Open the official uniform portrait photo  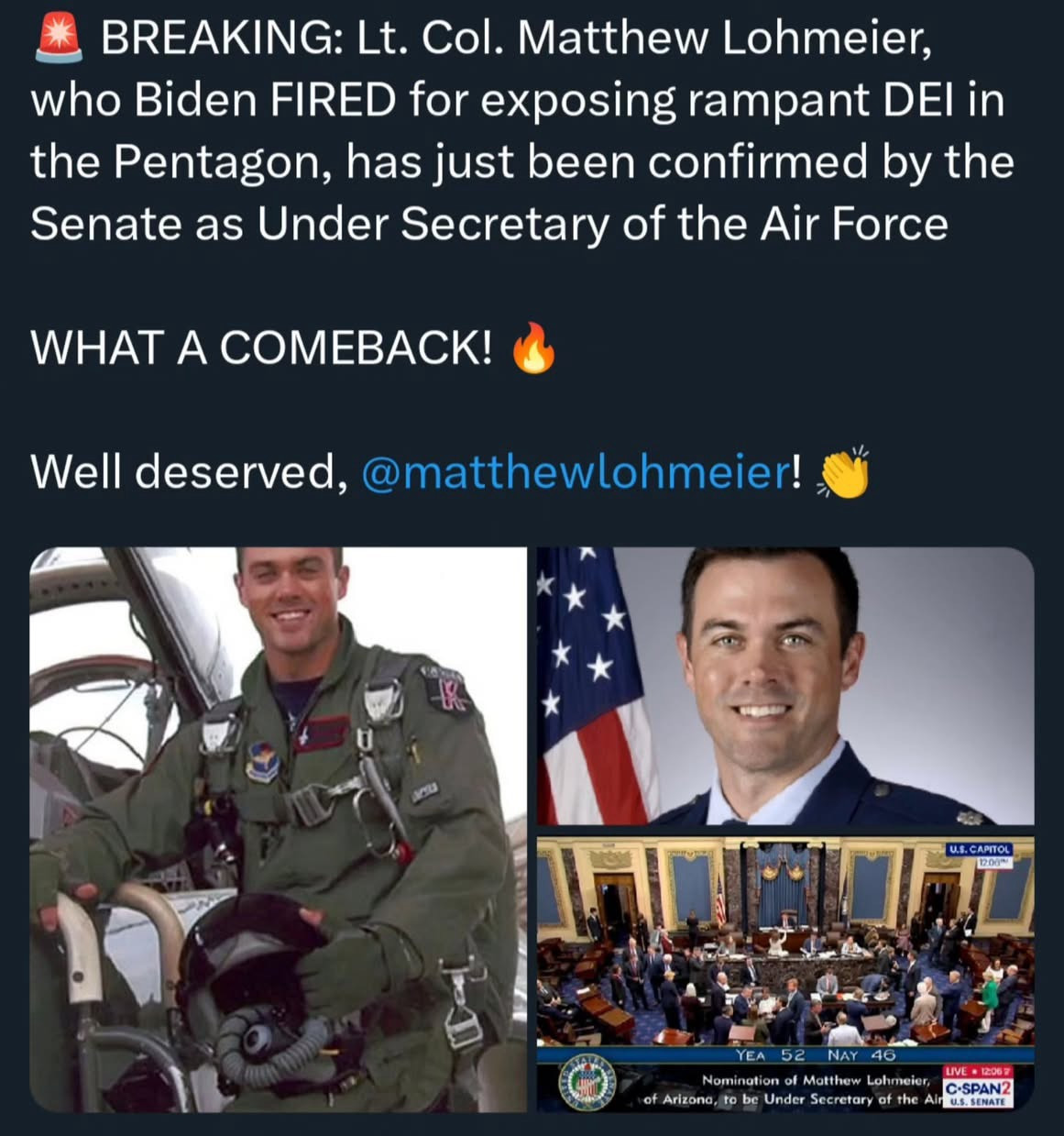784,686
